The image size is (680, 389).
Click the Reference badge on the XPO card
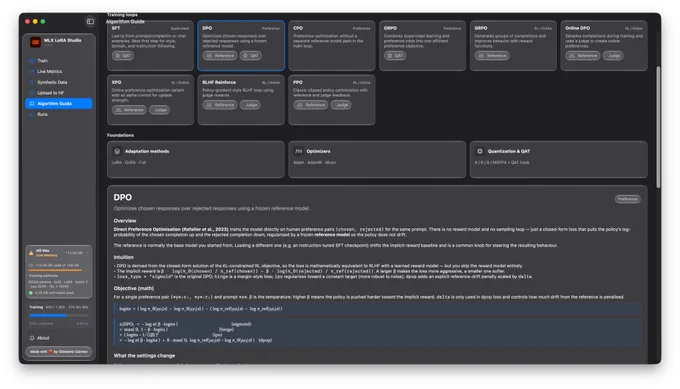(129, 110)
